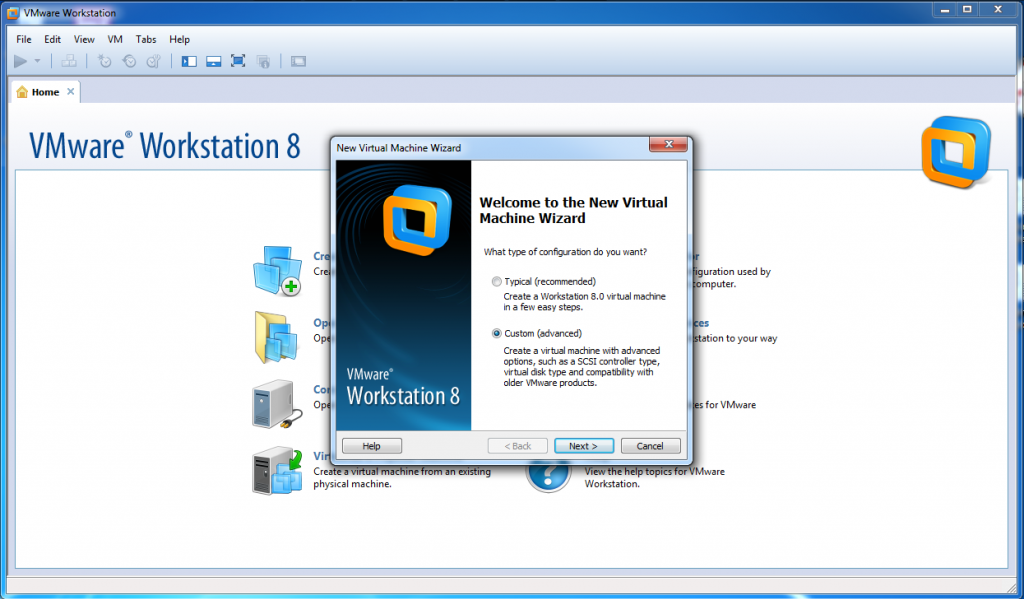The width and height of the screenshot is (1024, 599).
Task: Click the Help button in wizard
Action: click(x=372, y=446)
